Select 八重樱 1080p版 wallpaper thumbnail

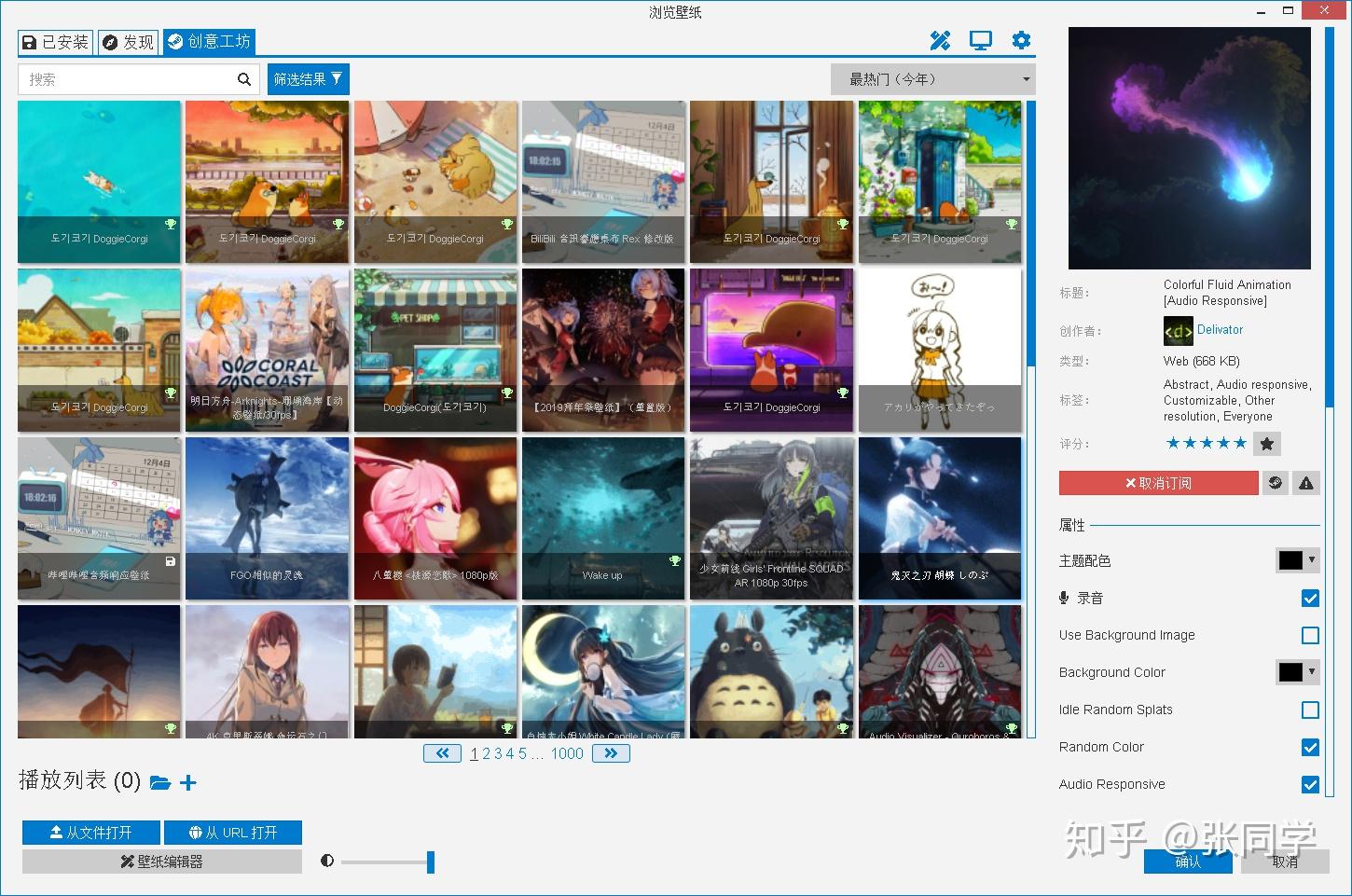(x=435, y=518)
